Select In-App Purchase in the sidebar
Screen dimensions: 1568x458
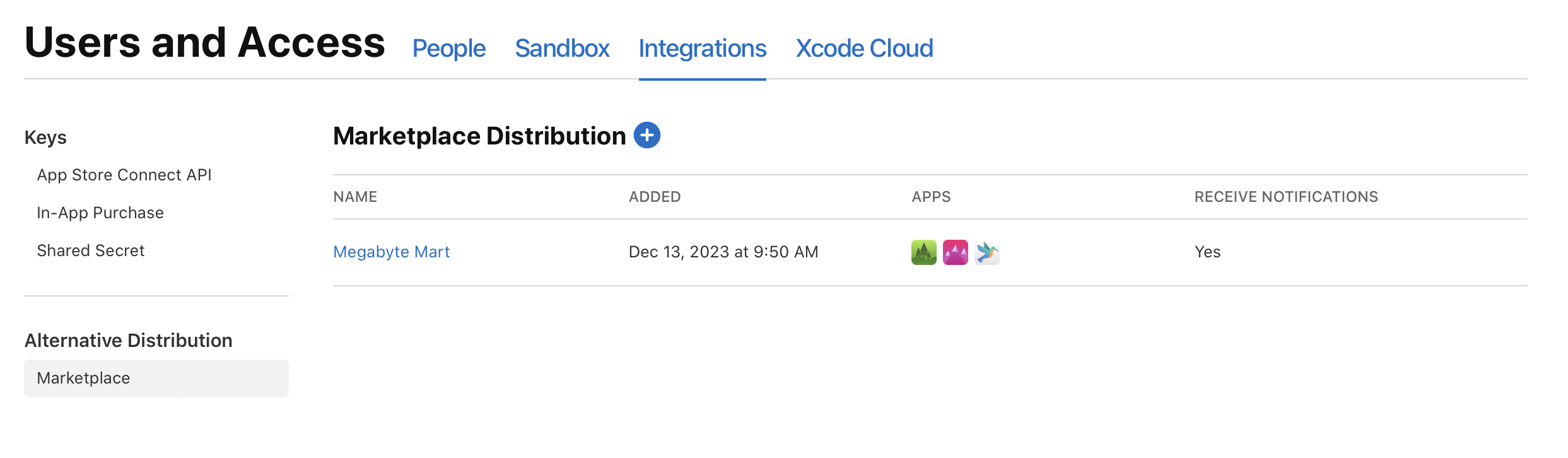[x=100, y=213]
